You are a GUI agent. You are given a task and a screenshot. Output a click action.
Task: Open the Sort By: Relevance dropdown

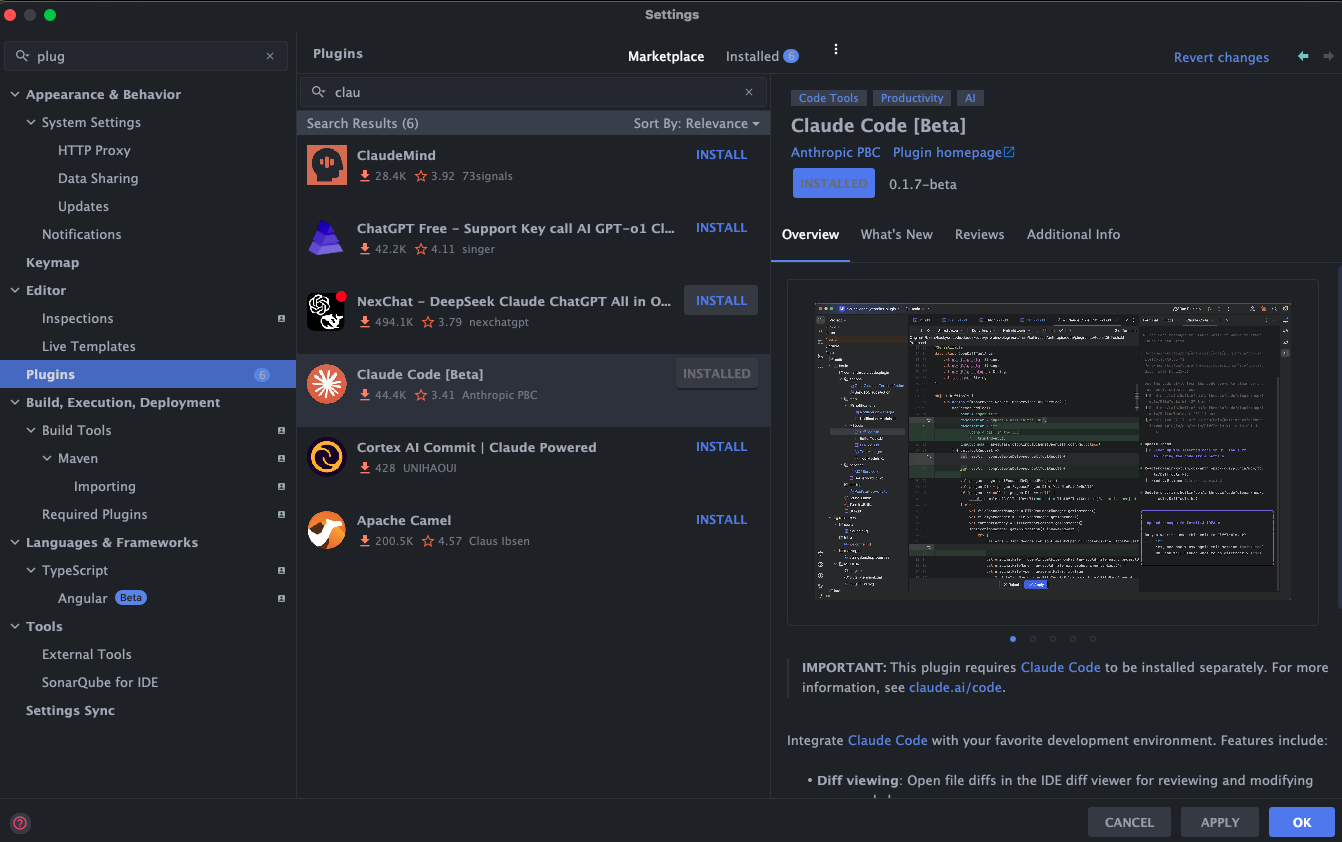click(696, 123)
